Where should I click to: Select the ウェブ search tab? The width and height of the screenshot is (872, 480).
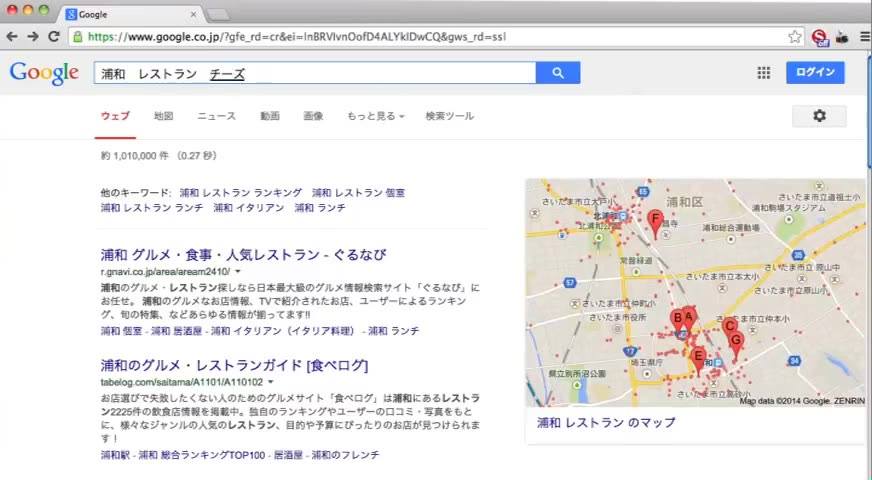(115, 116)
